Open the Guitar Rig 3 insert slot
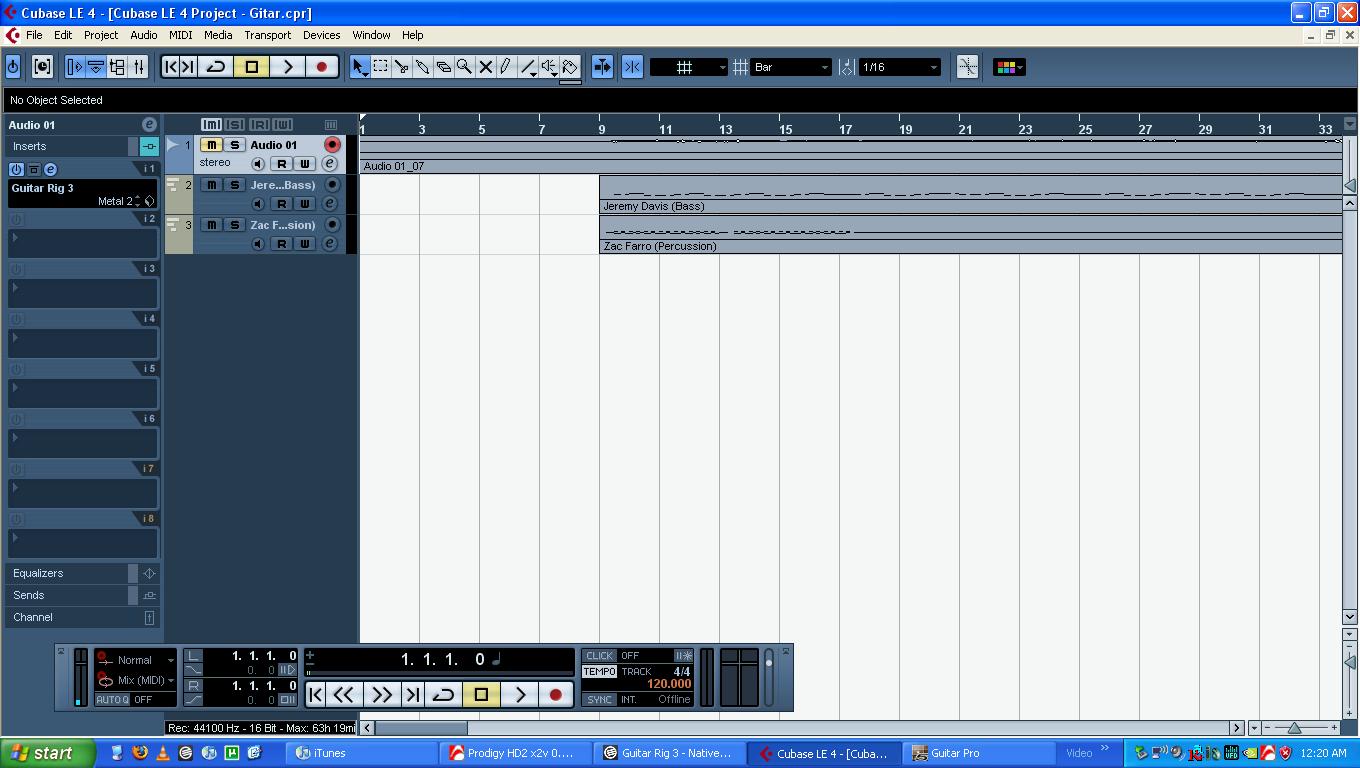The image size is (1360, 768). click(83, 194)
